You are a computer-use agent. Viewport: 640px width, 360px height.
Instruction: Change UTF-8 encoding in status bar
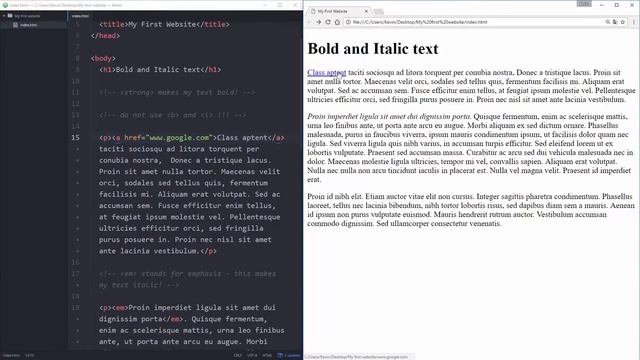(x=252, y=356)
